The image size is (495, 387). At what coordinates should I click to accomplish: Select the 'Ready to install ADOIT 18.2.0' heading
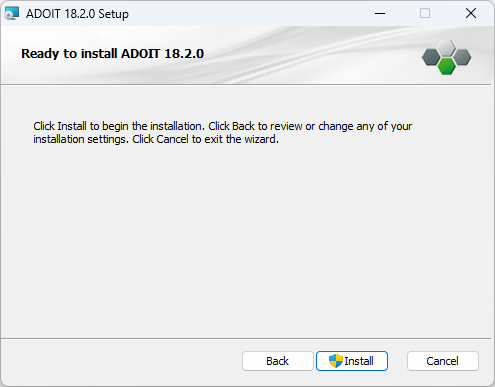(x=112, y=54)
